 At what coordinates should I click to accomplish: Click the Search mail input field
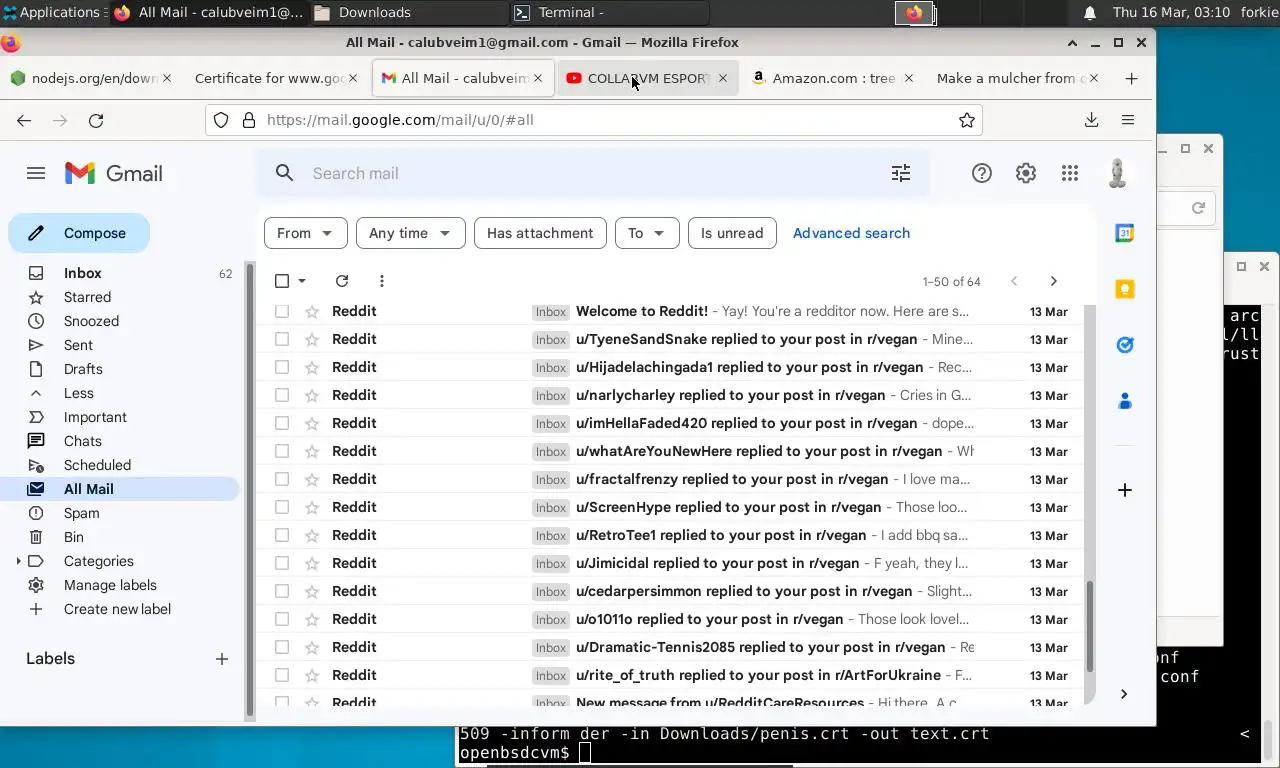coord(594,173)
